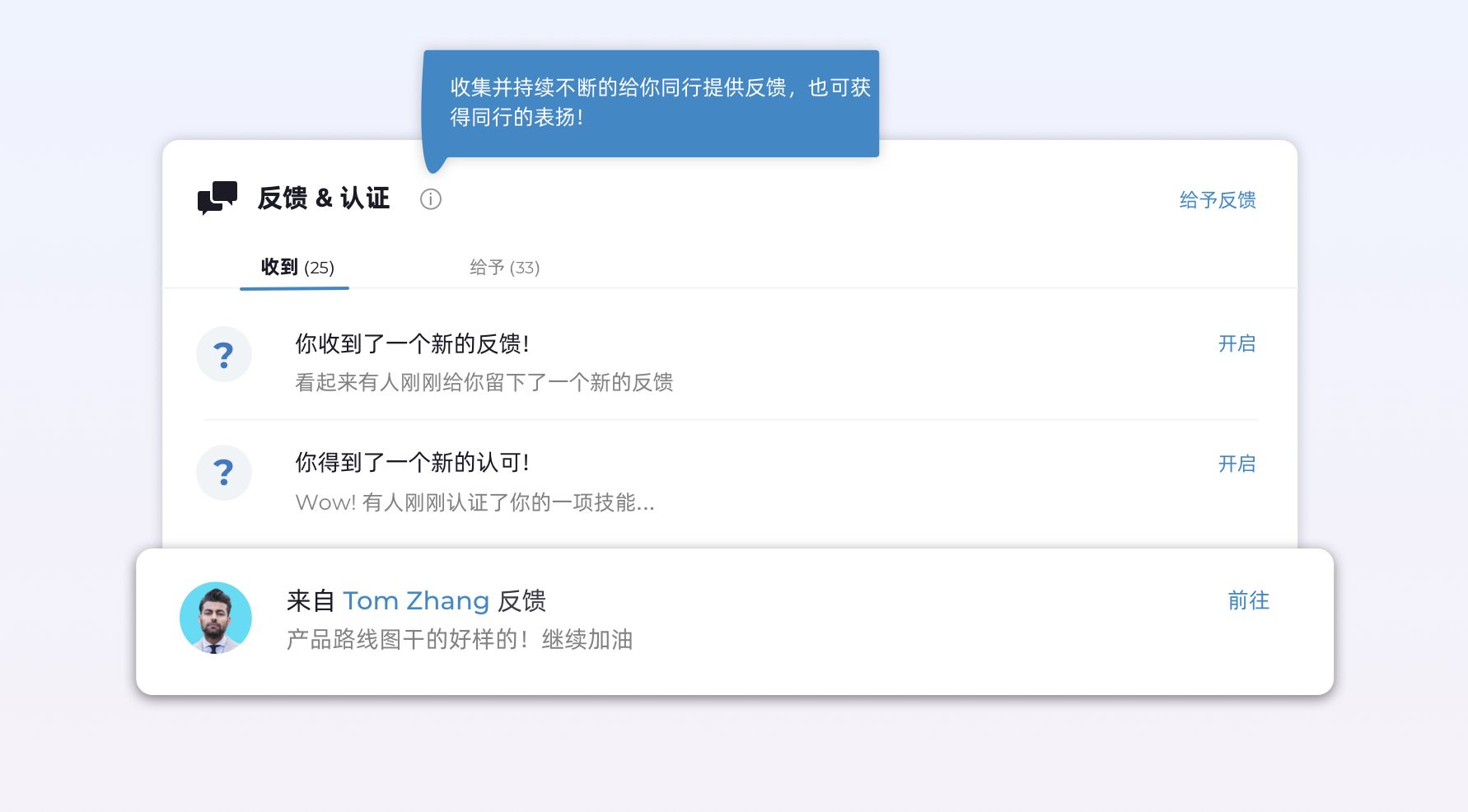Screen dimensions: 1468x812
Task: Click the info circle icon next to the title
Action: click(430, 199)
